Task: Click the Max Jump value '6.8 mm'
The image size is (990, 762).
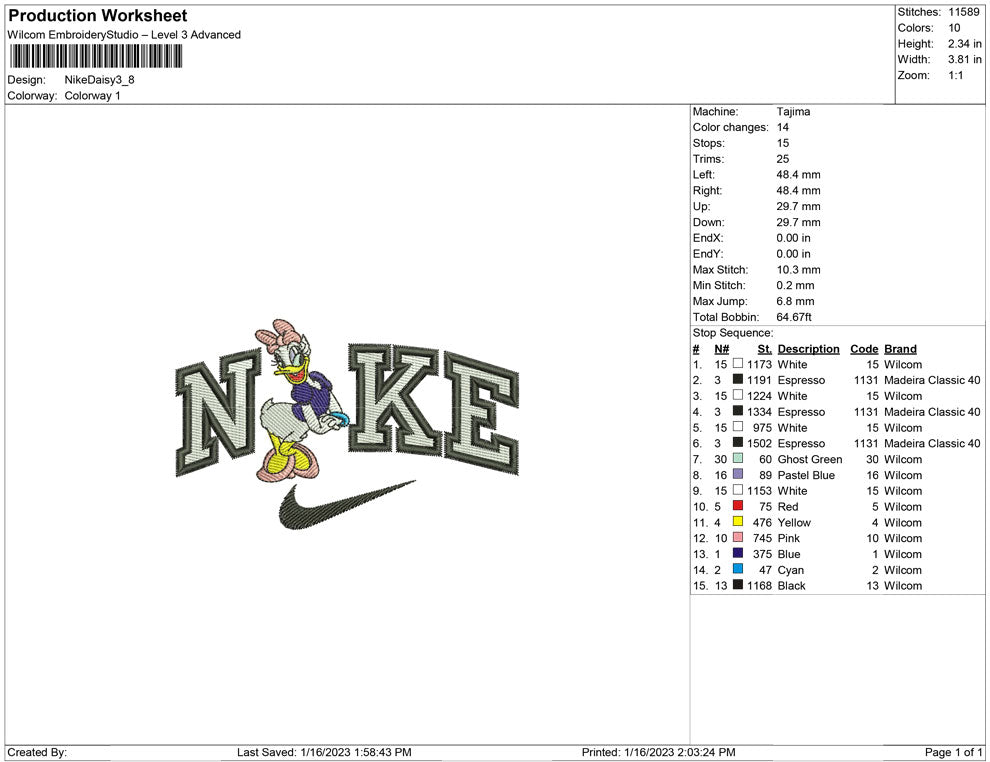Action: (795, 301)
